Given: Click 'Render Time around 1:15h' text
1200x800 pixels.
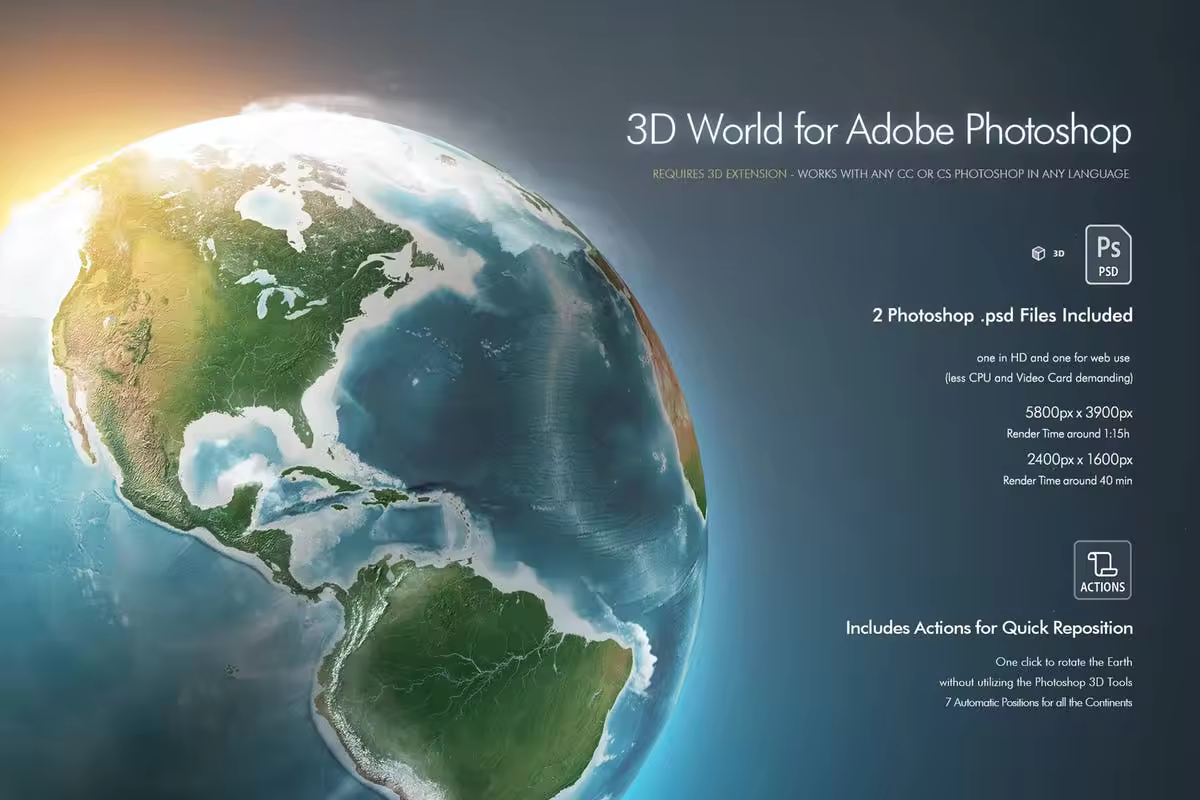Looking at the screenshot, I should tap(1068, 434).
